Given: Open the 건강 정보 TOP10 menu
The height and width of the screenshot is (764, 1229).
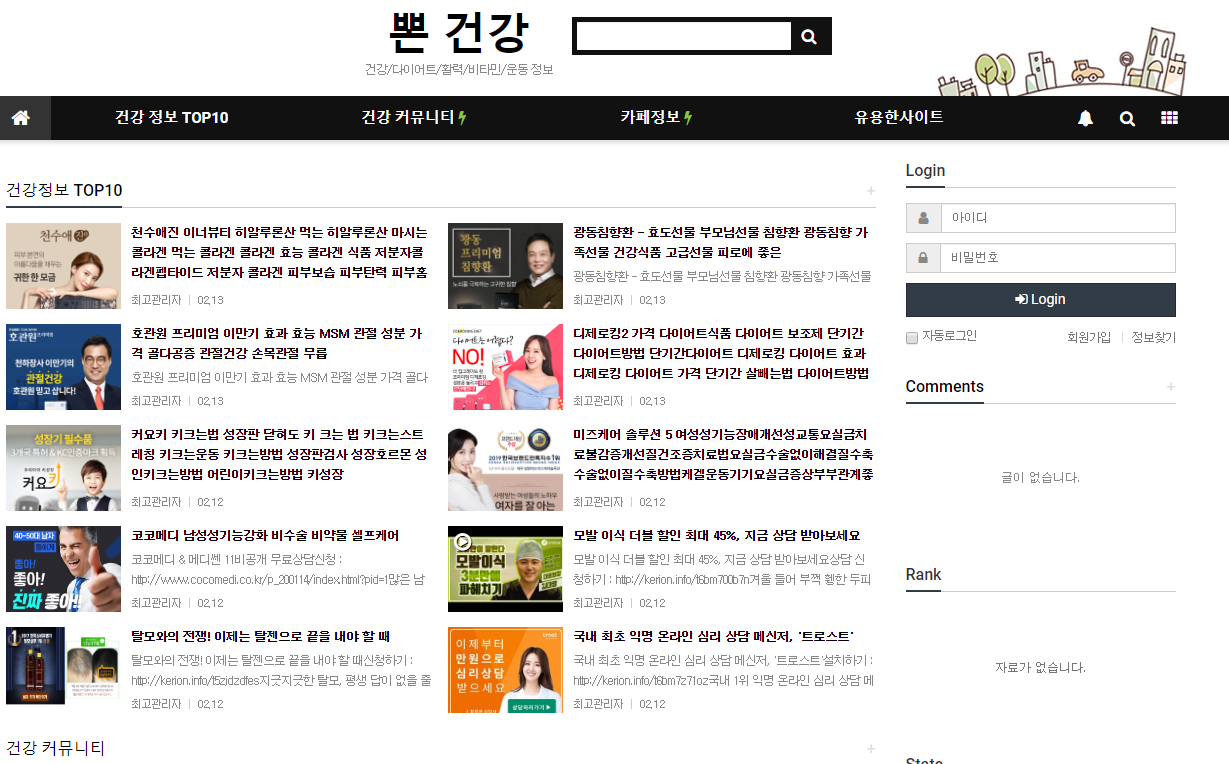Looking at the screenshot, I should coord(171,118).
